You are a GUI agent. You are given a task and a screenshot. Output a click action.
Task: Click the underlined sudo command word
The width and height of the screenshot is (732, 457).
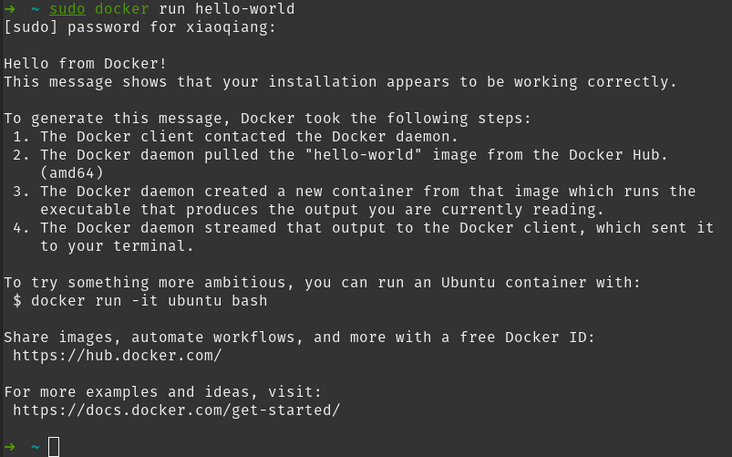67,9
